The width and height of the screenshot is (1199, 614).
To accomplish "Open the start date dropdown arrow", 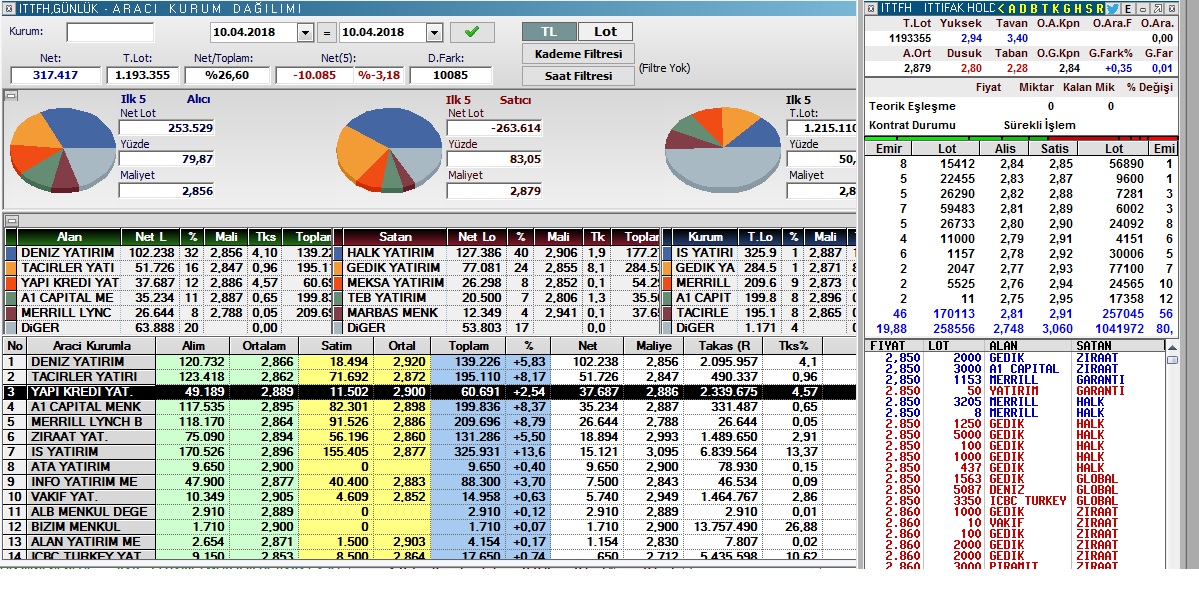I will (305, 33).
